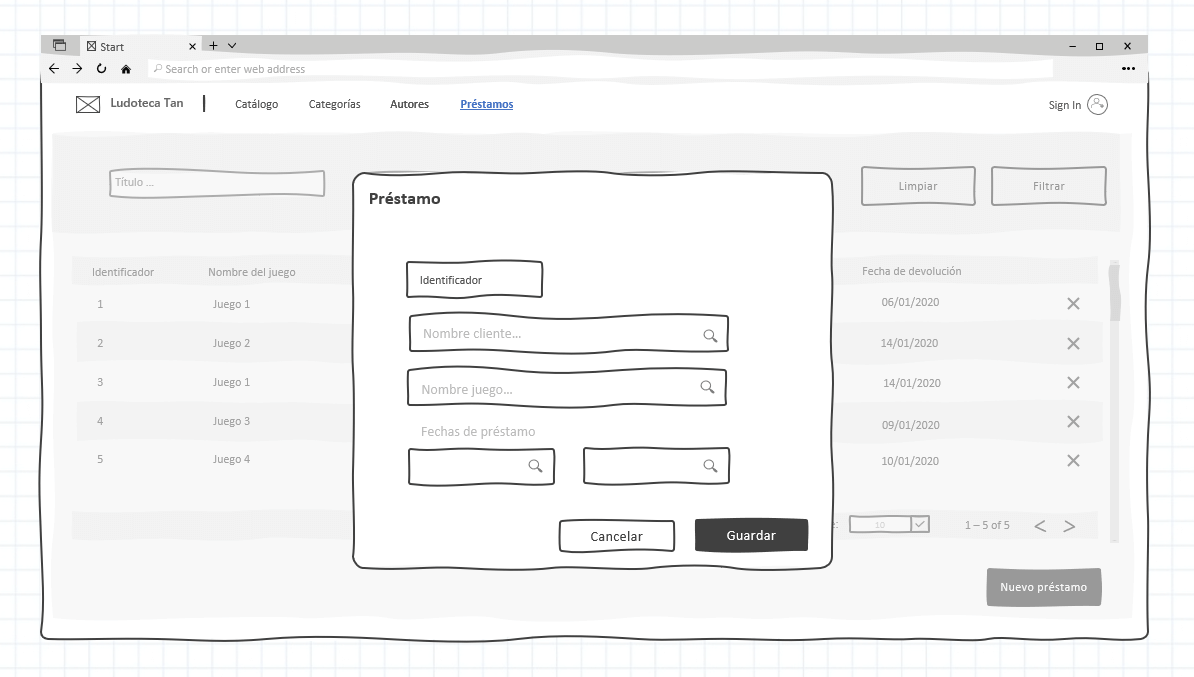The width and height of the screenshot is (1194, 677).
Task: Click the search icon in Nombre juego field
Action: [x=707, y=388]
